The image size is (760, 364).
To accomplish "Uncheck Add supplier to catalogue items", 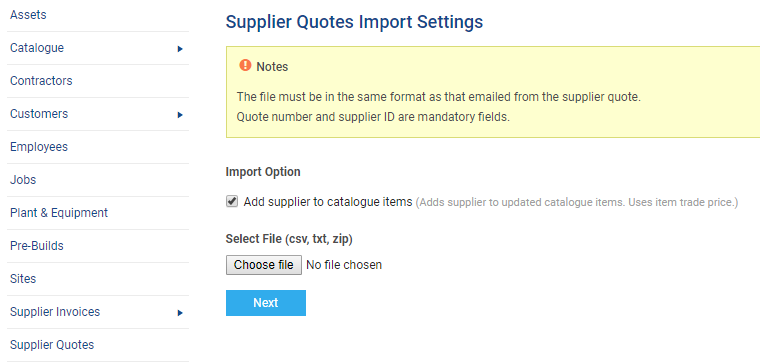I will pyautogui.click(x=232, y=201).
